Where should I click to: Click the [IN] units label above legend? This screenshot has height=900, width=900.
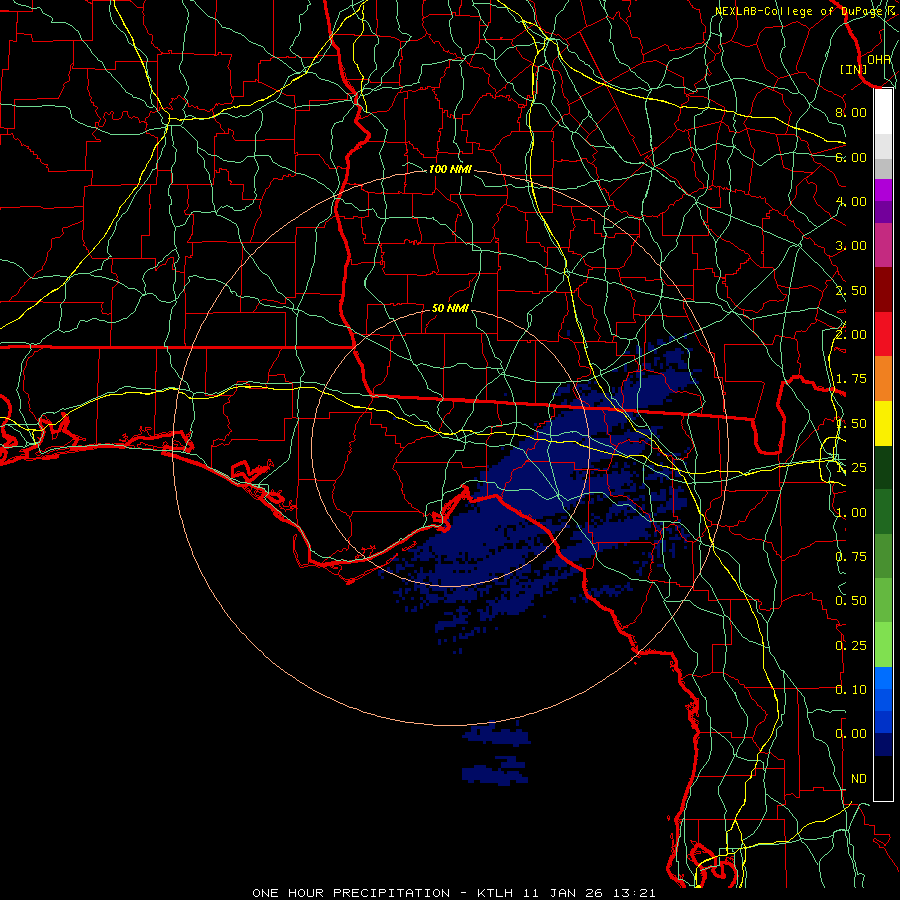point(853,69)
